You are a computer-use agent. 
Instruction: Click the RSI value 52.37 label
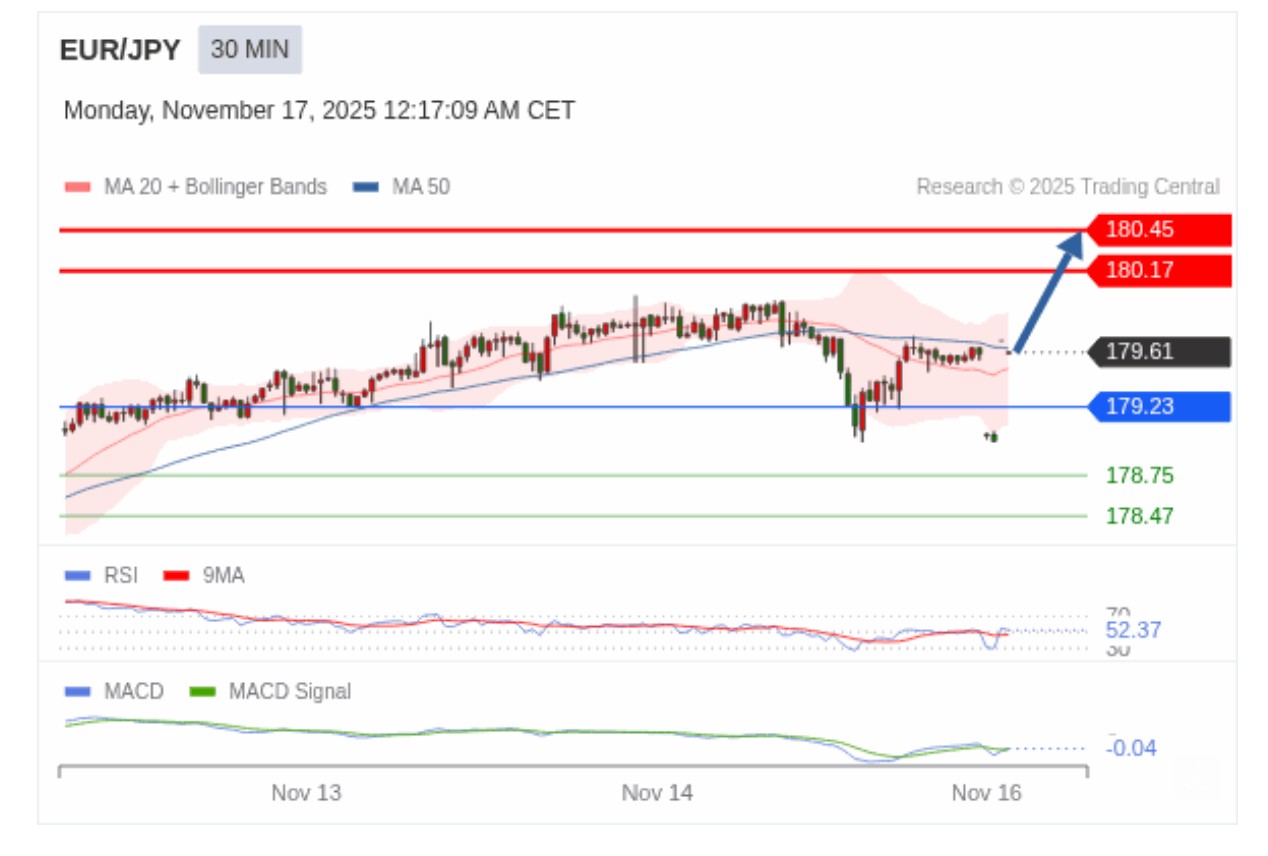(1133, 631)
